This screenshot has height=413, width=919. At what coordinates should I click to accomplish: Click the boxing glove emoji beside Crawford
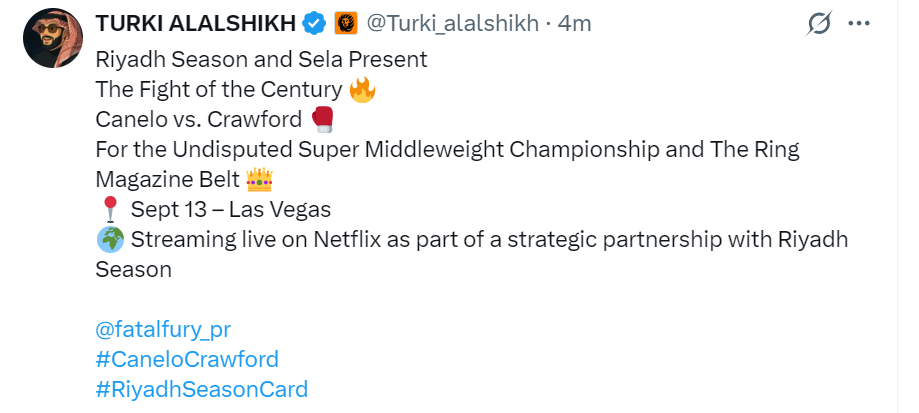point(323,120)
